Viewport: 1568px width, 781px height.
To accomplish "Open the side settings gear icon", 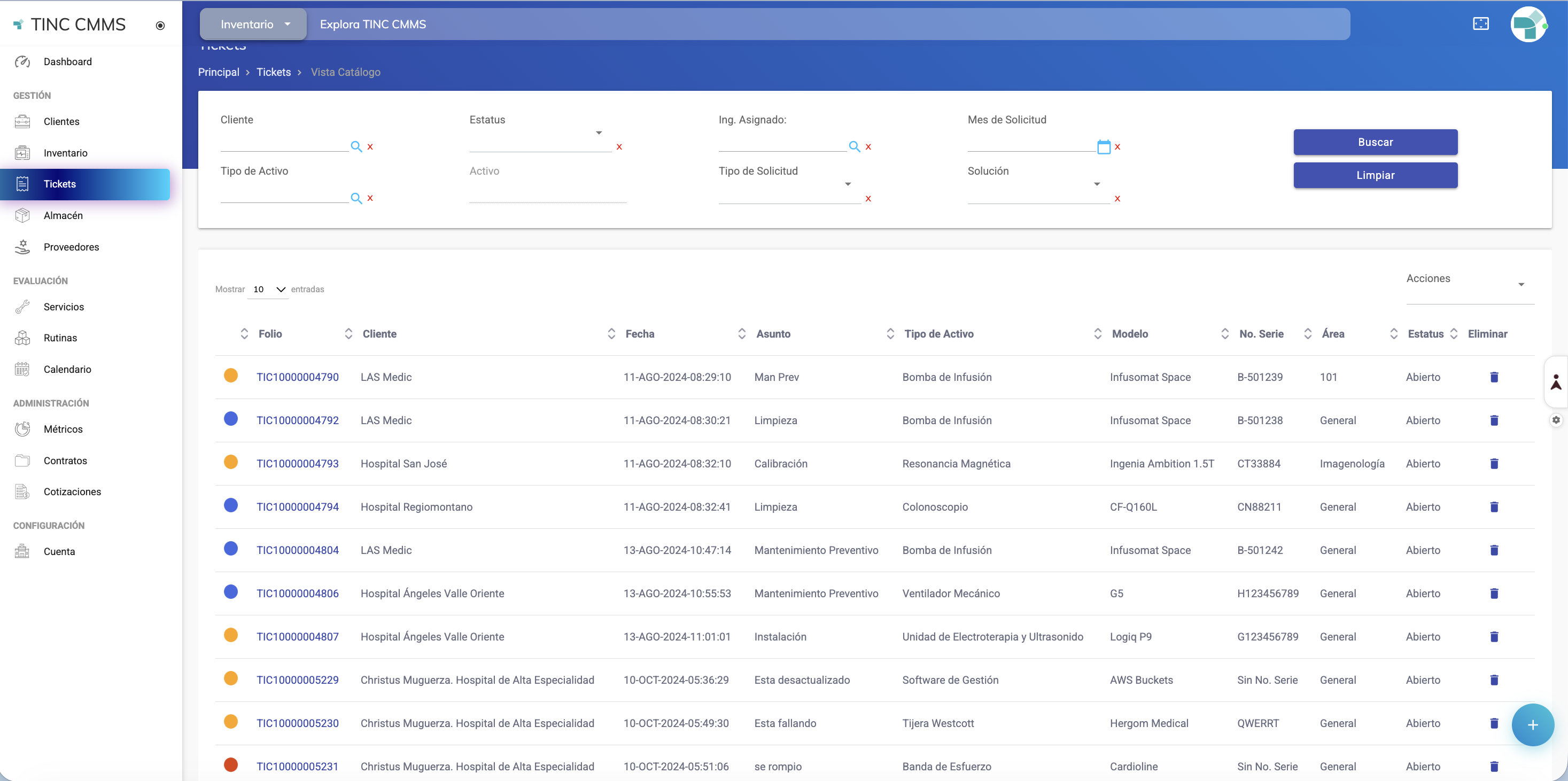I will point(1556,420).
